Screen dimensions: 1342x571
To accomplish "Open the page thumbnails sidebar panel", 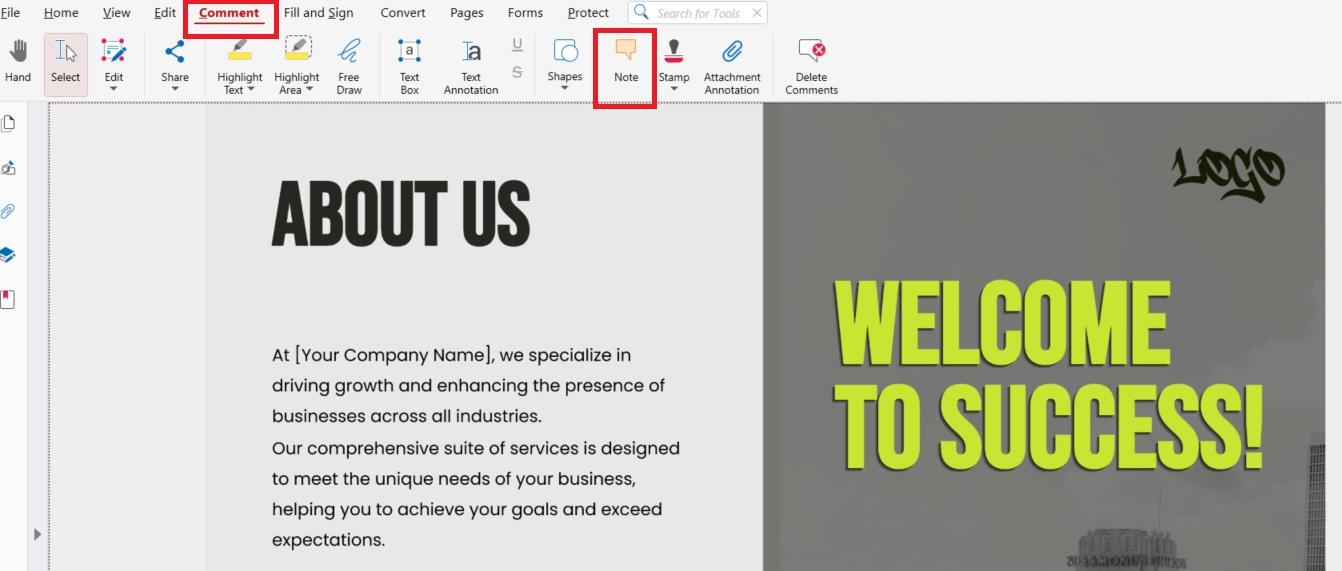I will pyautogui.click(x=8, y=124).
